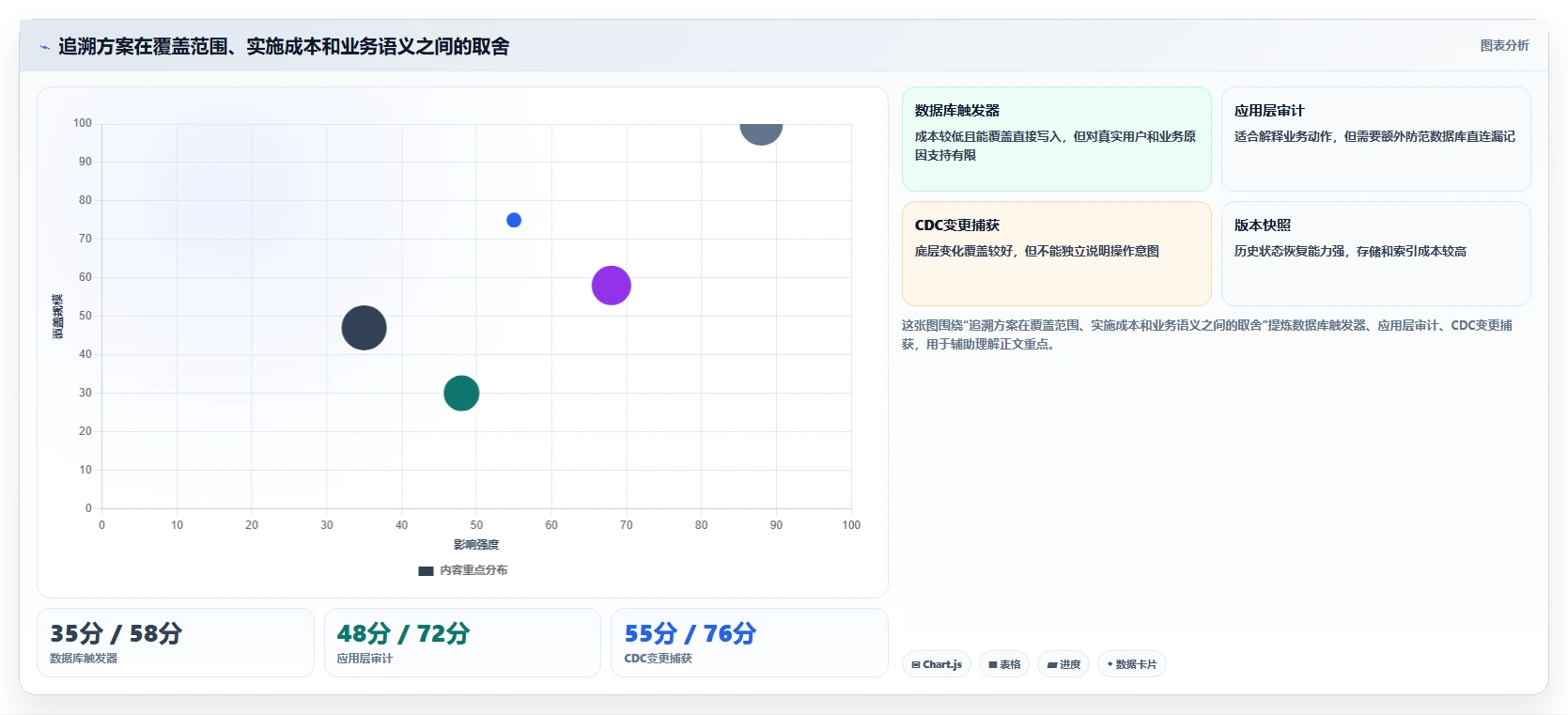1568x715 pixels.
Task: Click the text 底层变化覆盖较好
Action: (1036, 251)
